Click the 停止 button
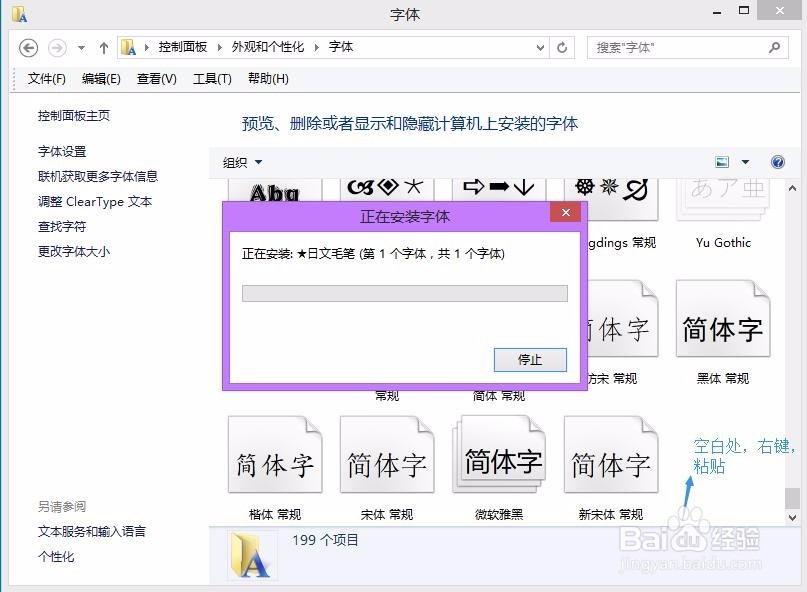 pyautogui.click(x=530, y=359)
